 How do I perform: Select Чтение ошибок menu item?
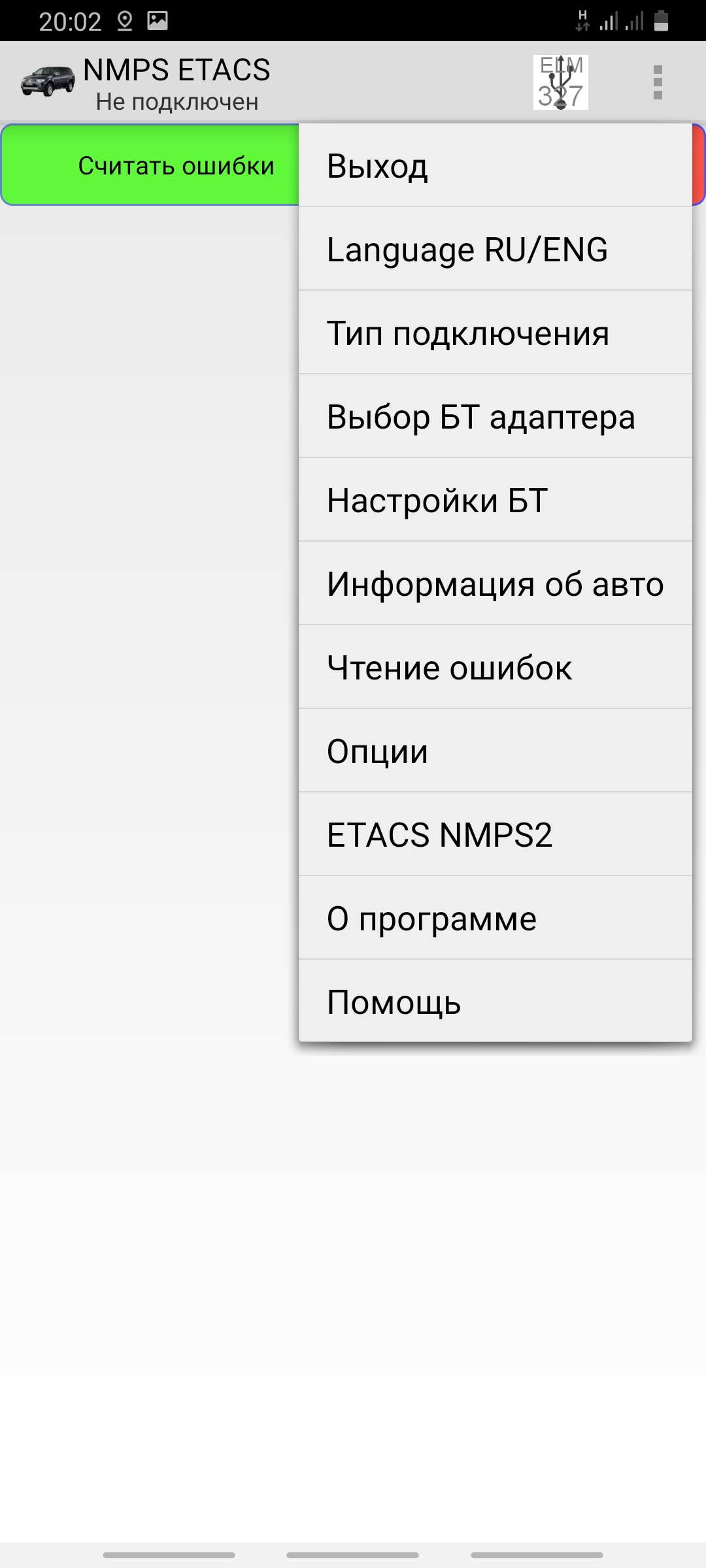tap(495, 668)
